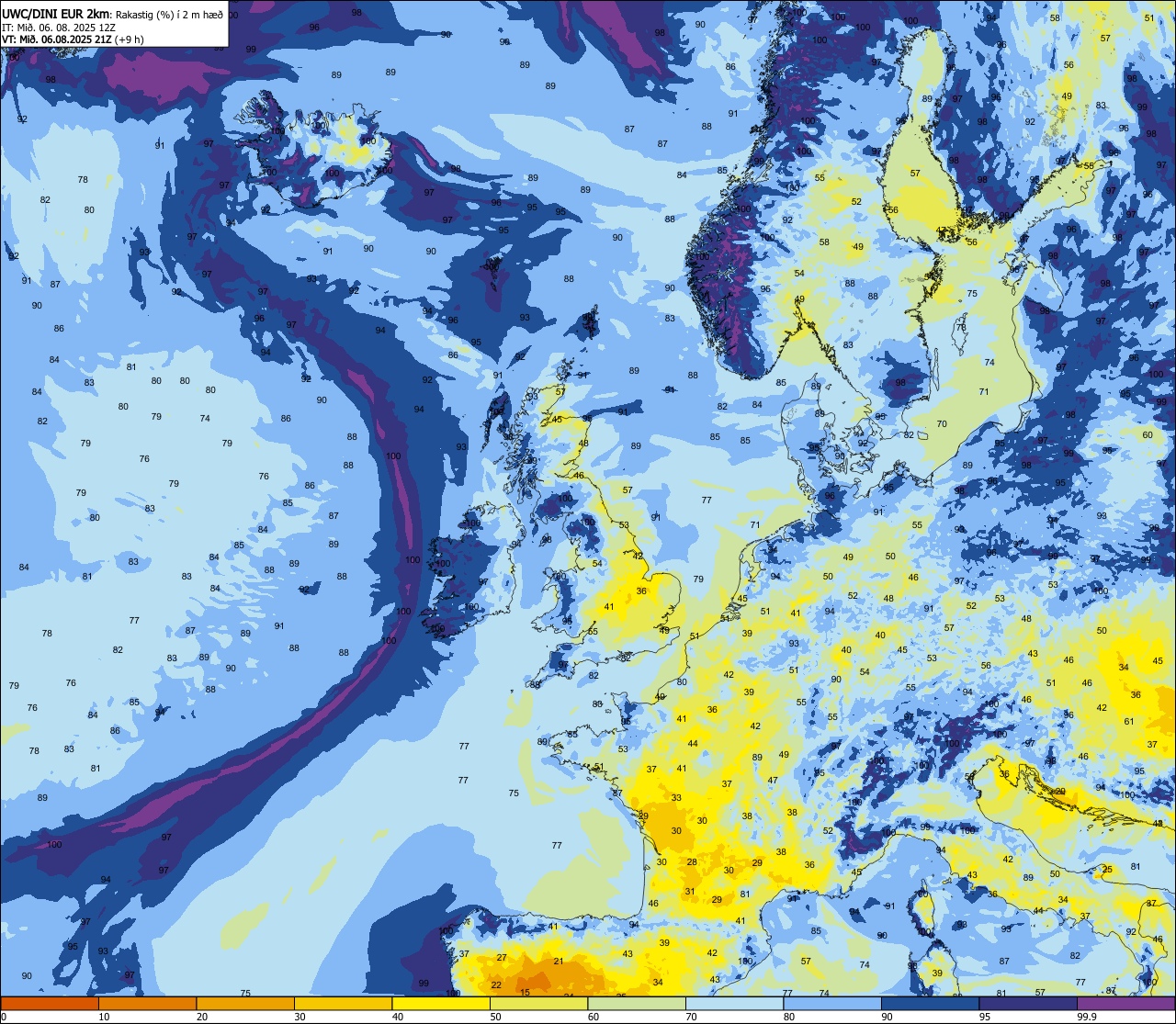Click the 50–60 pale yellow legend swatch

pos(538,1003)
